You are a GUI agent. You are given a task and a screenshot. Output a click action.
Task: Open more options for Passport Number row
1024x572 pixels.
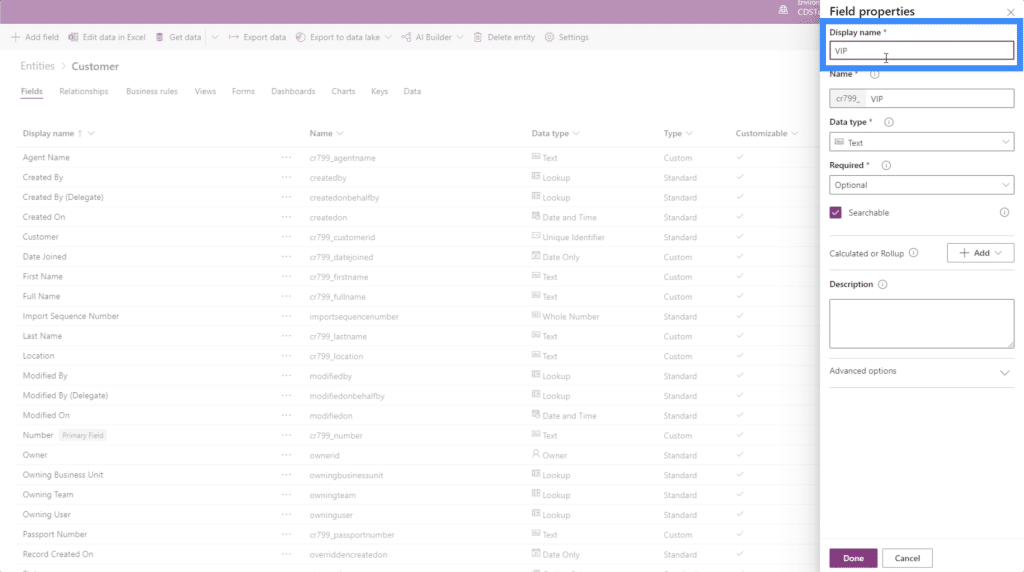[x=286, y=534]
